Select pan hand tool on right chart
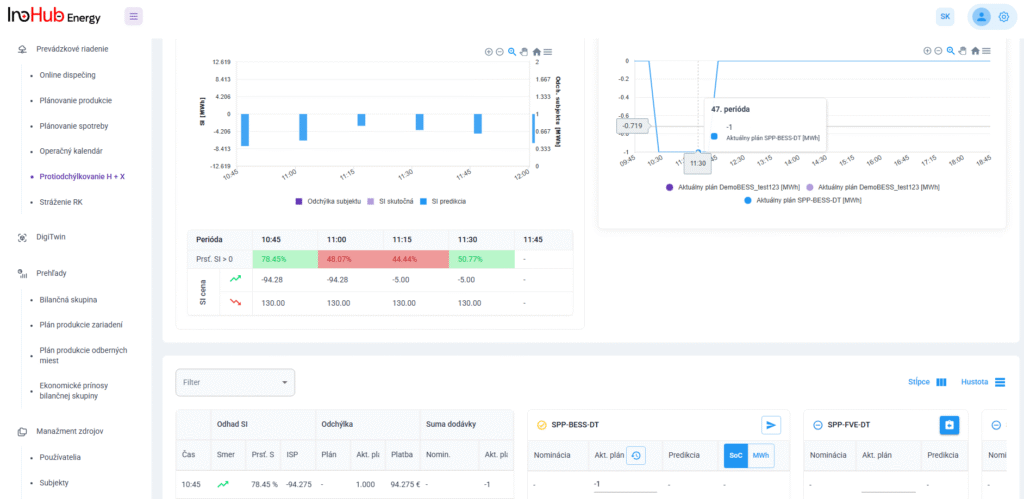 pos(962,51)
